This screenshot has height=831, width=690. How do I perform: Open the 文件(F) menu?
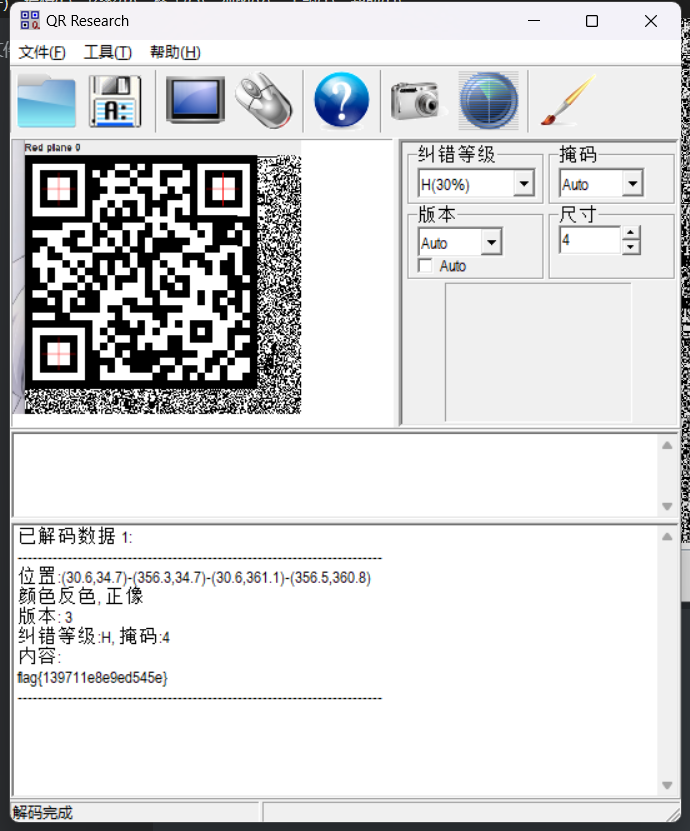(42, 53)
